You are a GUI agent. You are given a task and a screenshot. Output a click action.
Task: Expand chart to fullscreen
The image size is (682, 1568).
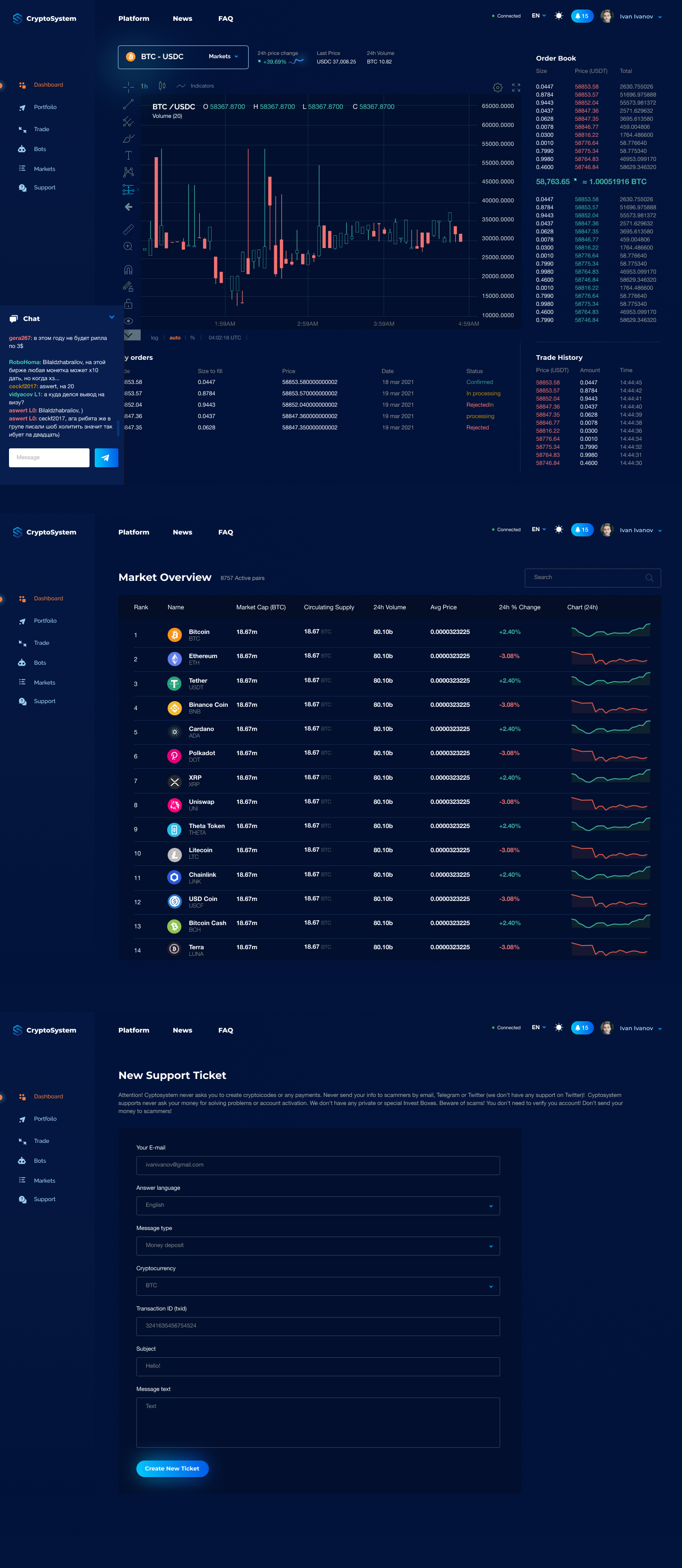pos(516,88)
